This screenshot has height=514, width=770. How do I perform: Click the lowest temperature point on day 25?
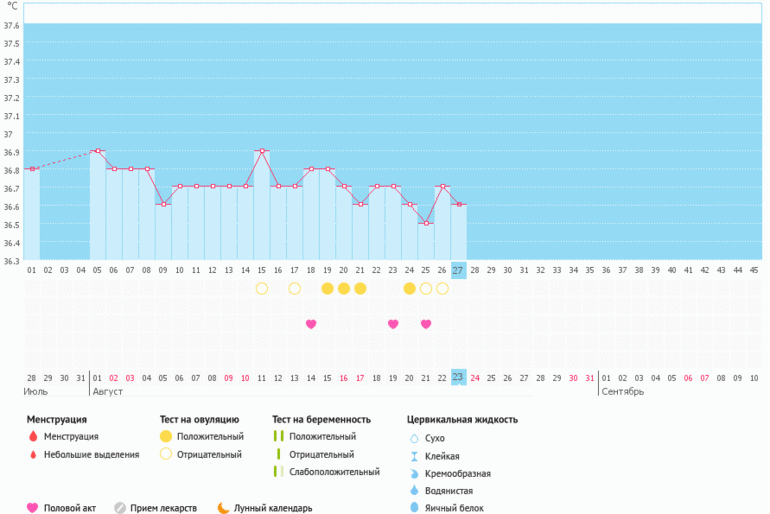[426, 223]
